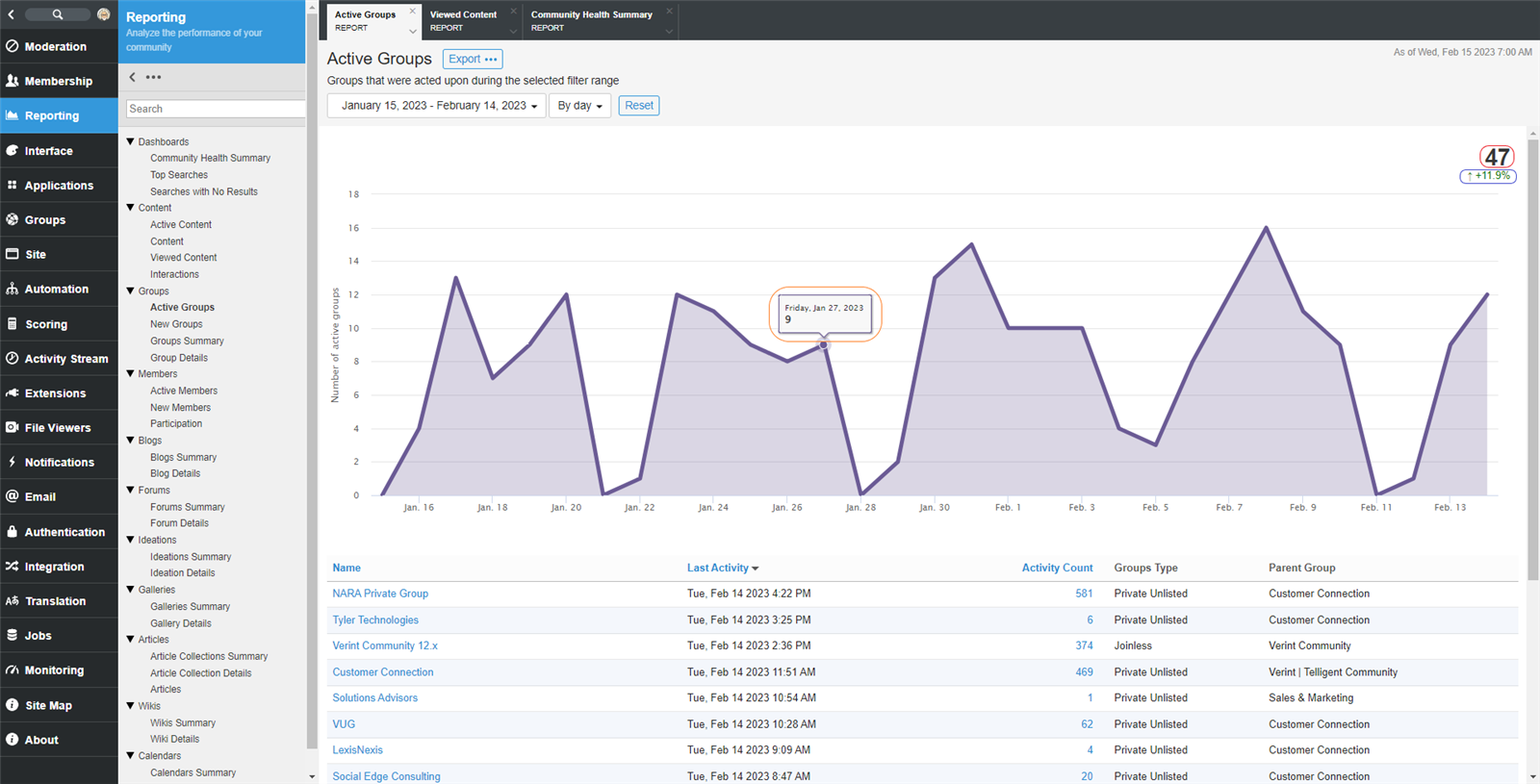Open Jobs section icon
This screenshot has height=784, width=1540.
(13, 635)
